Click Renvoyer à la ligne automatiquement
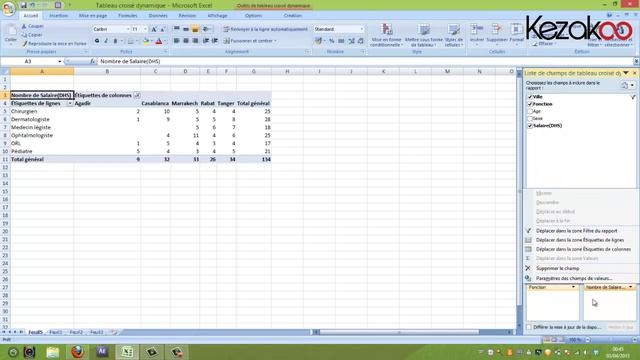 (x=265, y=29)
